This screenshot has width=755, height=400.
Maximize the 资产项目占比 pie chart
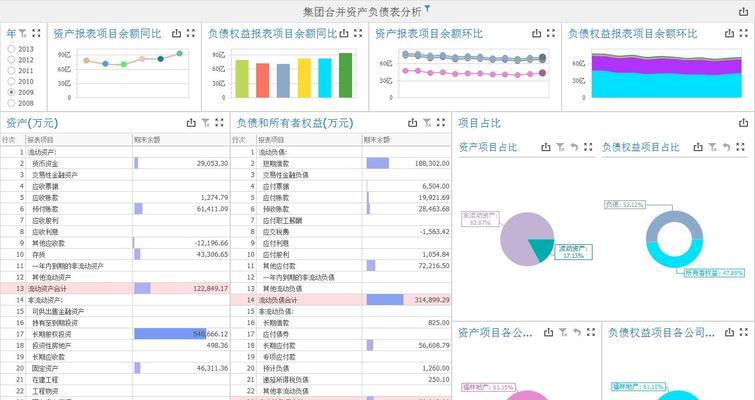[588, 147]
